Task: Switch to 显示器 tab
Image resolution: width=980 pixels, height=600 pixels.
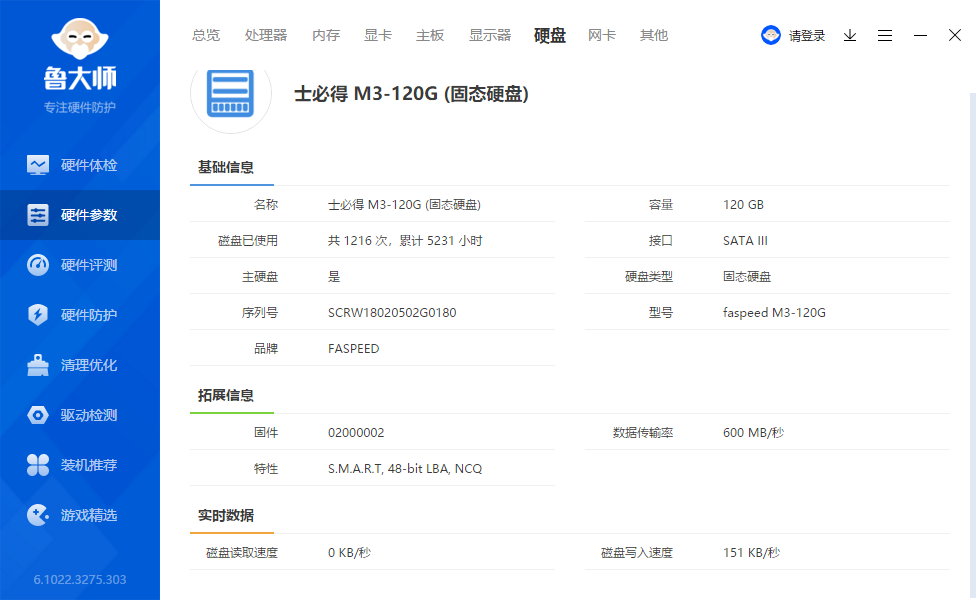Action: point(490,36)
